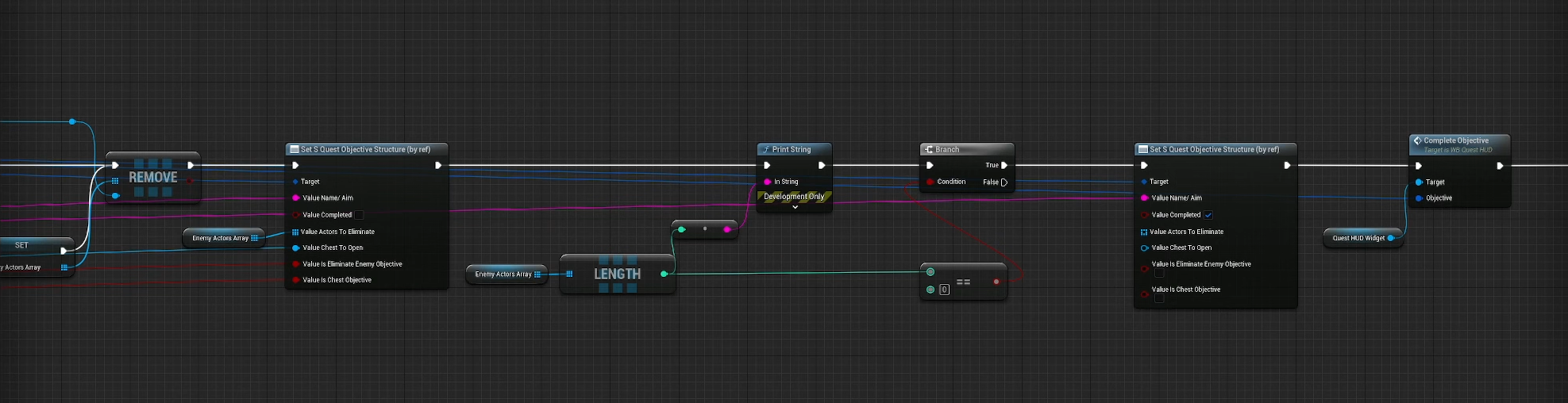Click LENGTH node integer output pin

coord(665,274)
